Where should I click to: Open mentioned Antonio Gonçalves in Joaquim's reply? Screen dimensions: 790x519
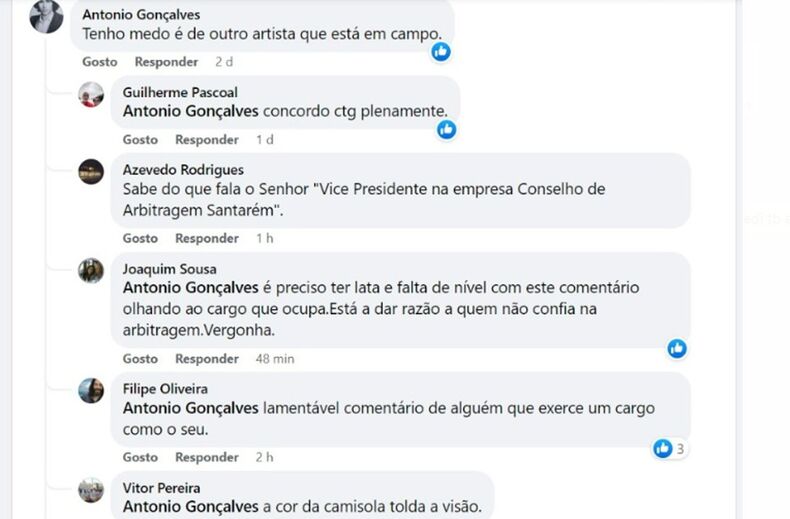pos(191,288)
